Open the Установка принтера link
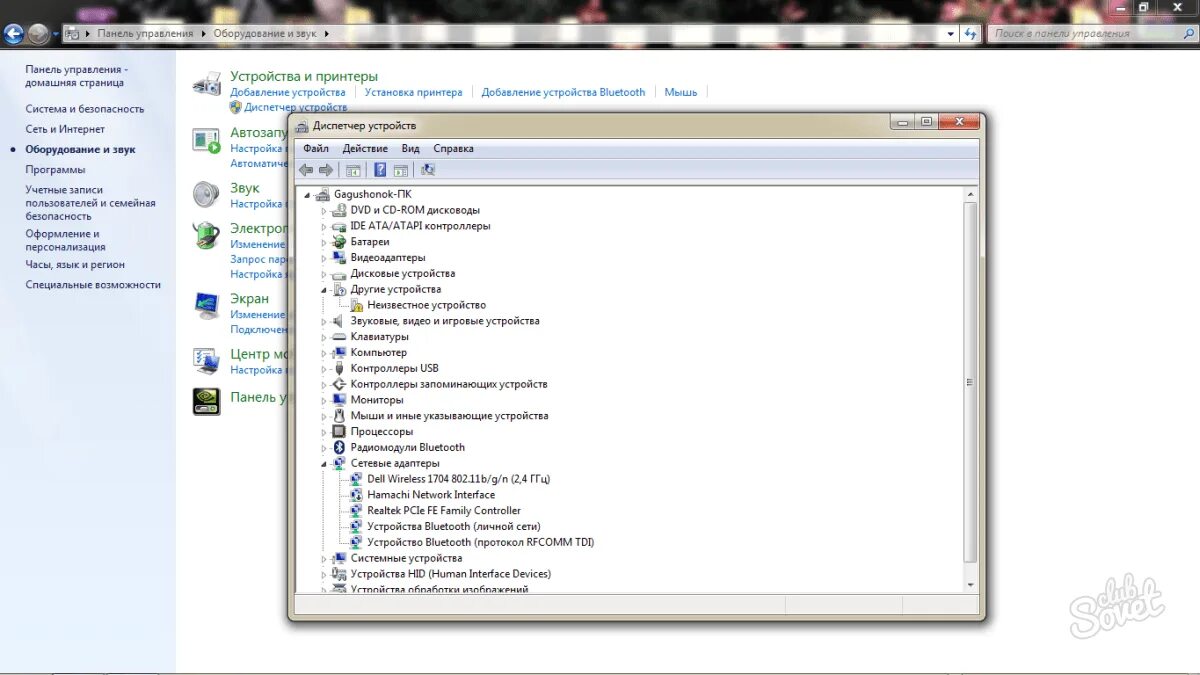Screen dimensions: 1200x675 click(414, 92)
